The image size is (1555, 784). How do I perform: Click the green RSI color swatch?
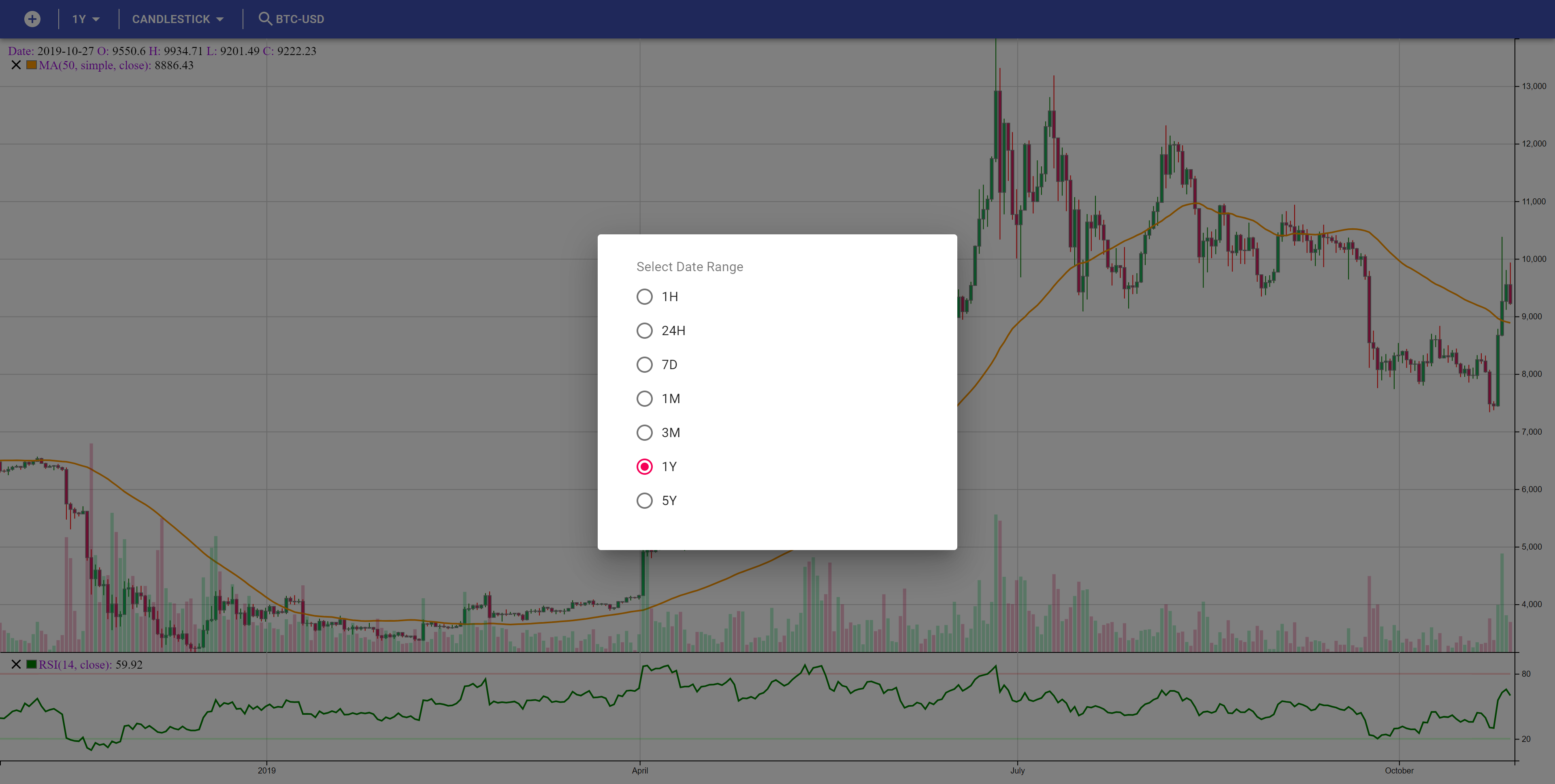32,665
